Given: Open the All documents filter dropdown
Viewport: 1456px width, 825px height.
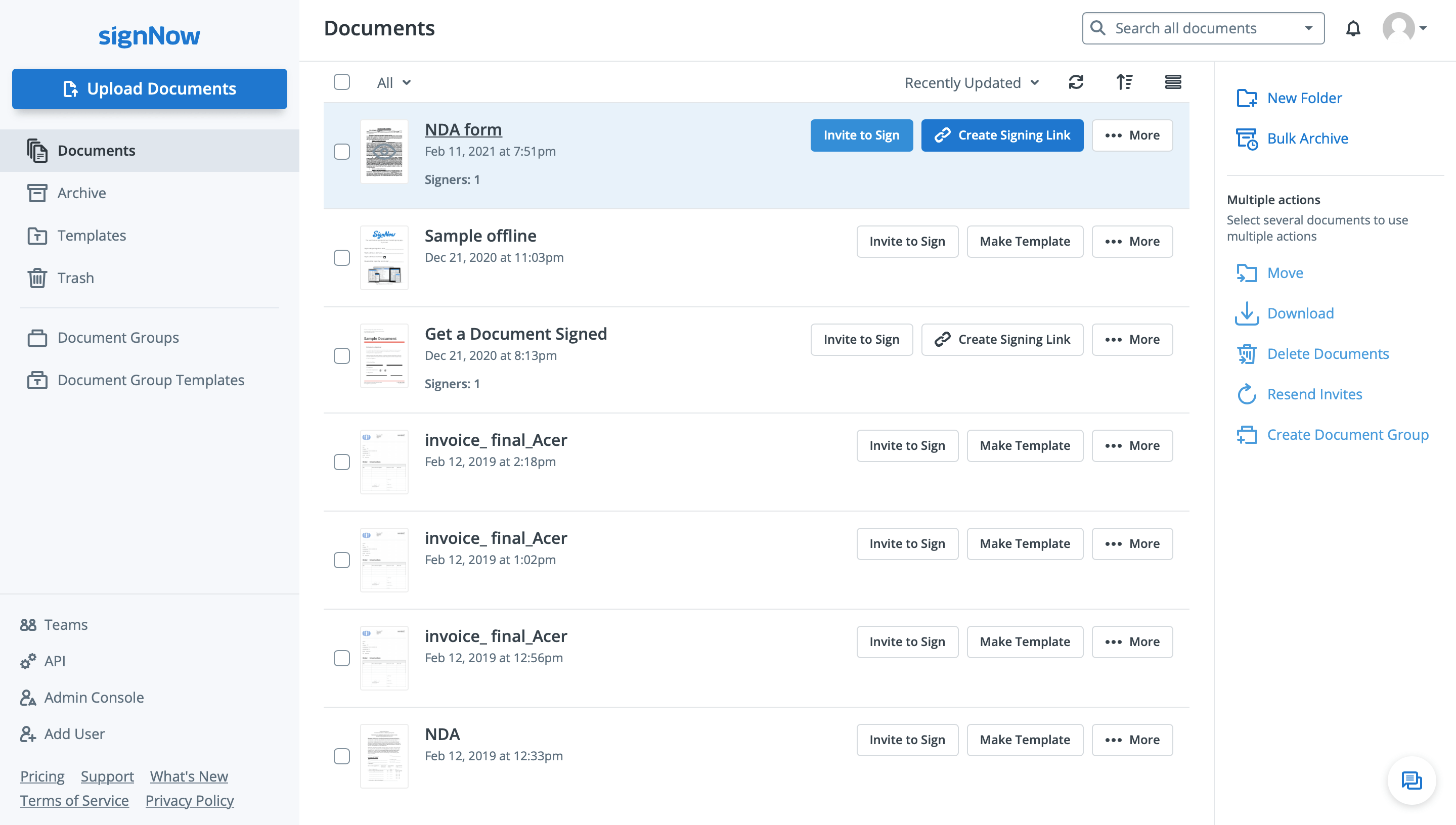Looking at the screenshot, I should (x=393, y=82).
